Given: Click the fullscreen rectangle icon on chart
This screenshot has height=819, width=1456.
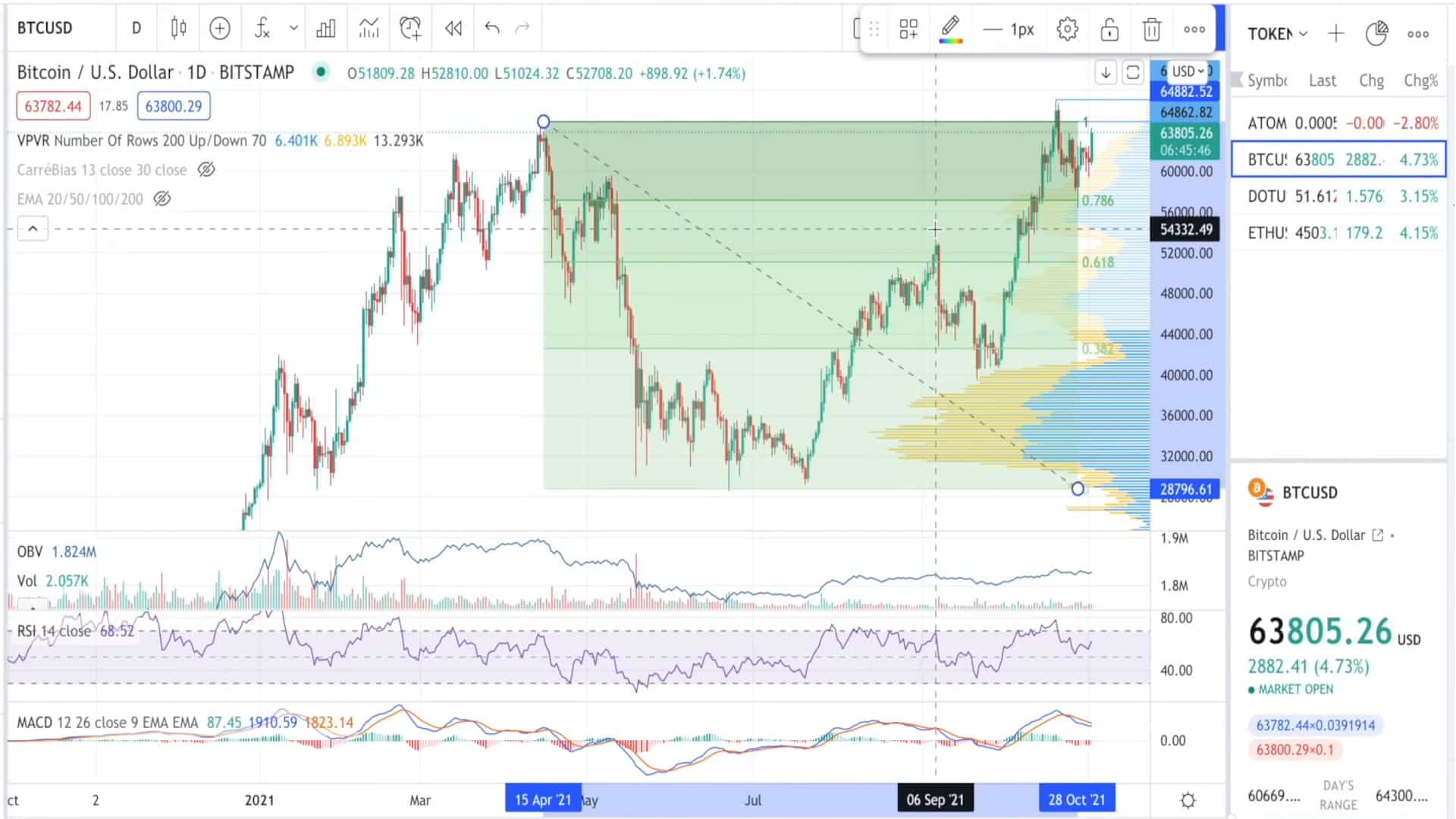Looking at the screenshot, I should (x=1133, y=72).
